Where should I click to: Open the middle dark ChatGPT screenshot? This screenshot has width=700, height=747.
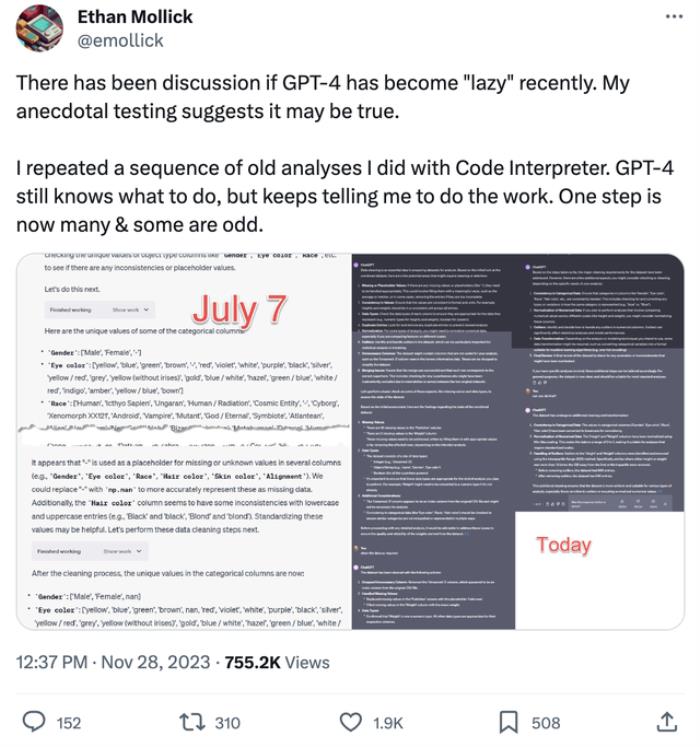433,441
